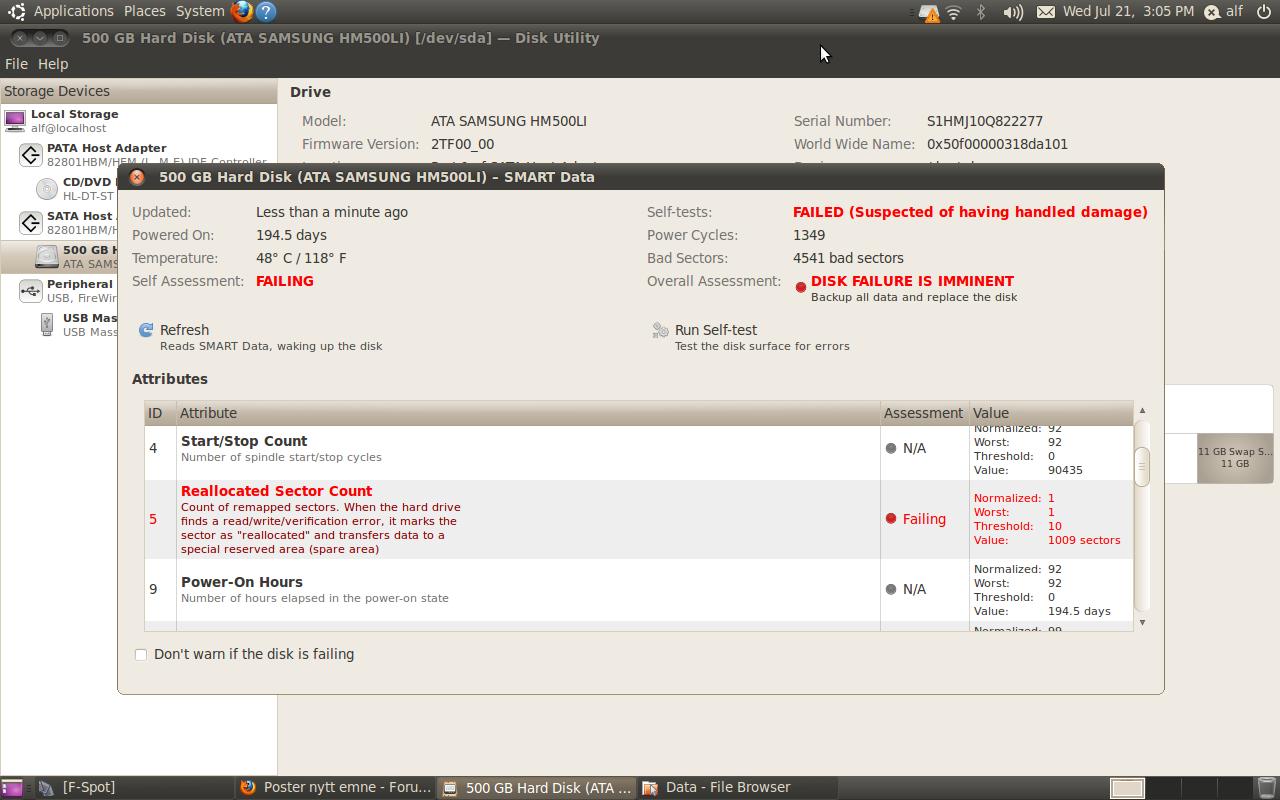1280x800 pixels.
Task: Select the Reallocated Sector Count row
Action: click(639, 520)
